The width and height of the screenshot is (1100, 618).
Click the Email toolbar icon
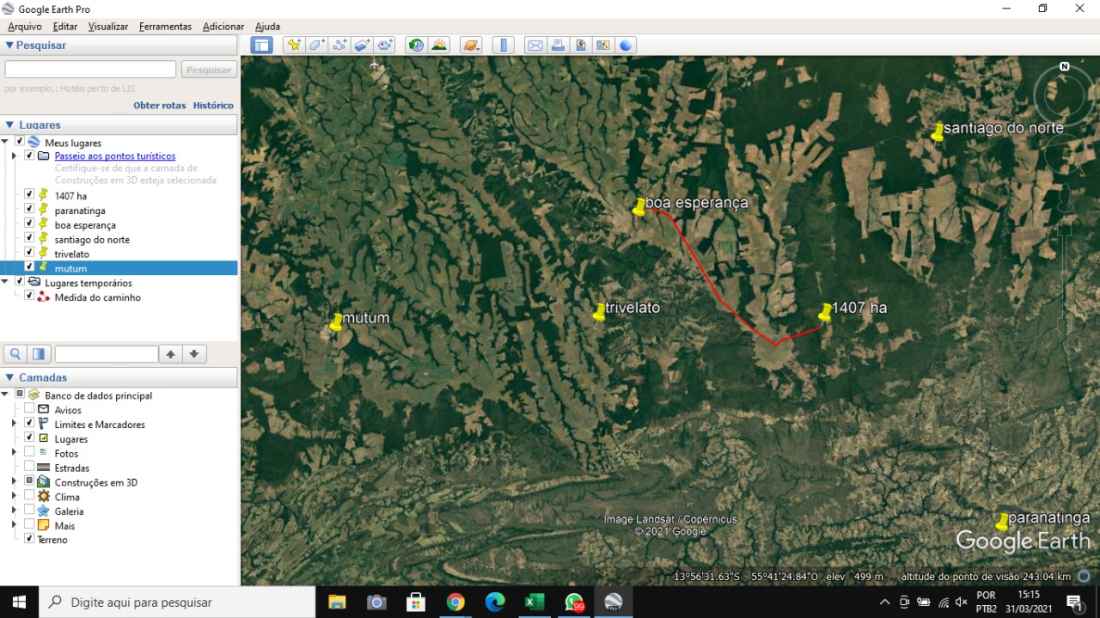coord(535,46)
